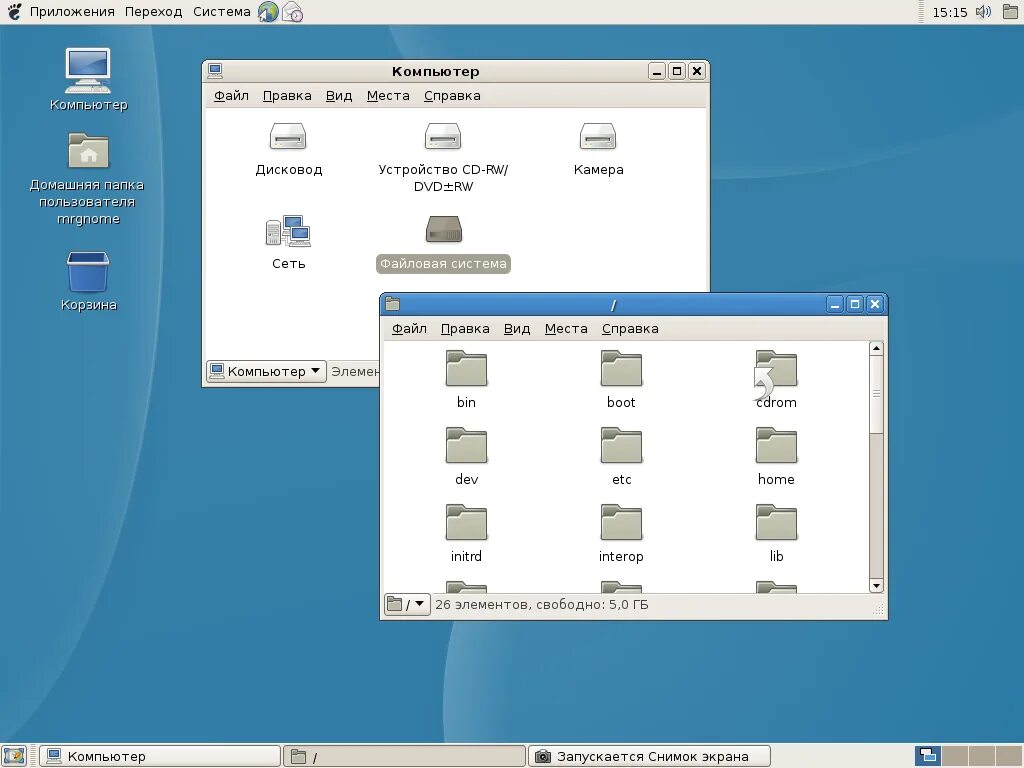Click the GNOME foot logo icon
The width and height of the screenshot is (1024, 768).
[x=14, y=12]
